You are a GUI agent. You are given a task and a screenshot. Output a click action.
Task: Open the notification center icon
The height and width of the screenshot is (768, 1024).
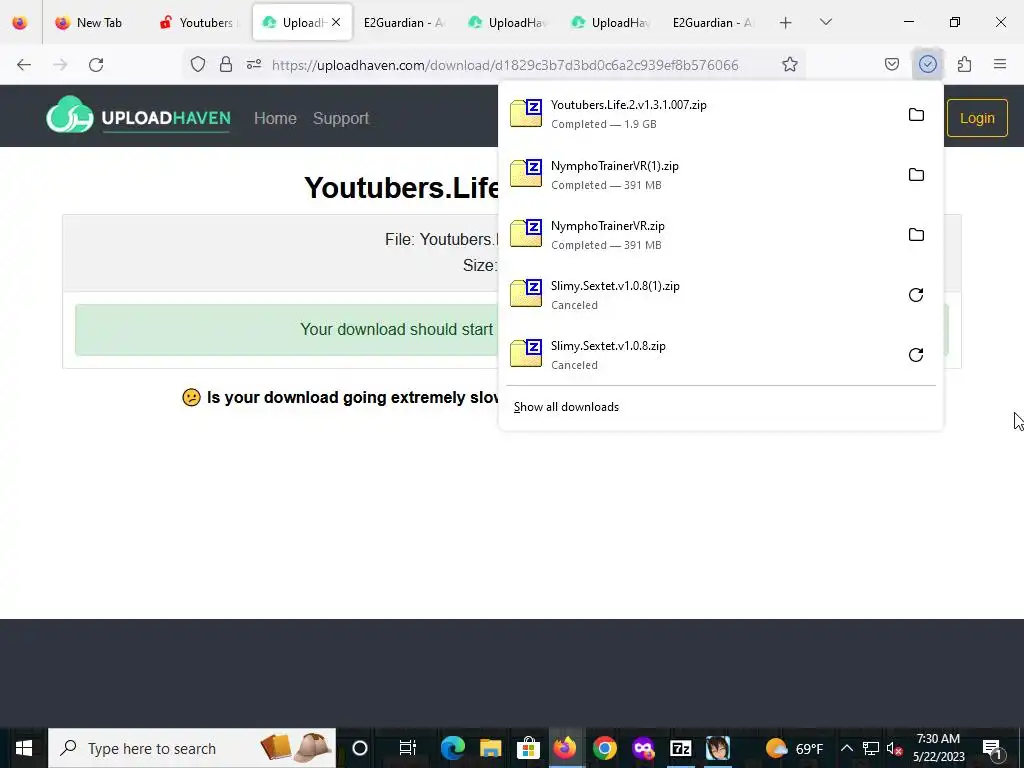click(992, 748)
